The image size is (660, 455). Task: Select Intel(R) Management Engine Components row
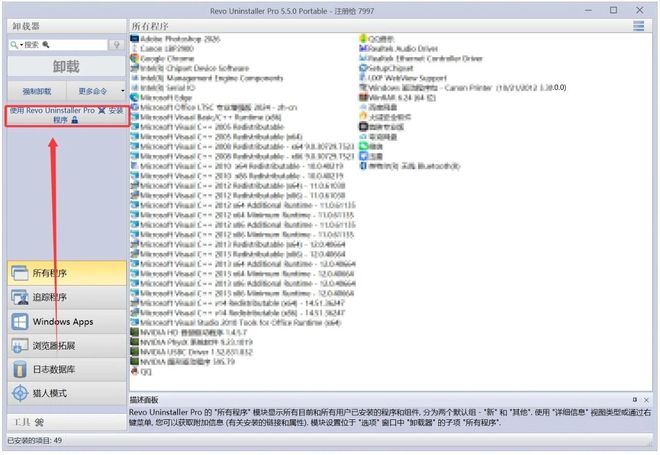(207, 78)
